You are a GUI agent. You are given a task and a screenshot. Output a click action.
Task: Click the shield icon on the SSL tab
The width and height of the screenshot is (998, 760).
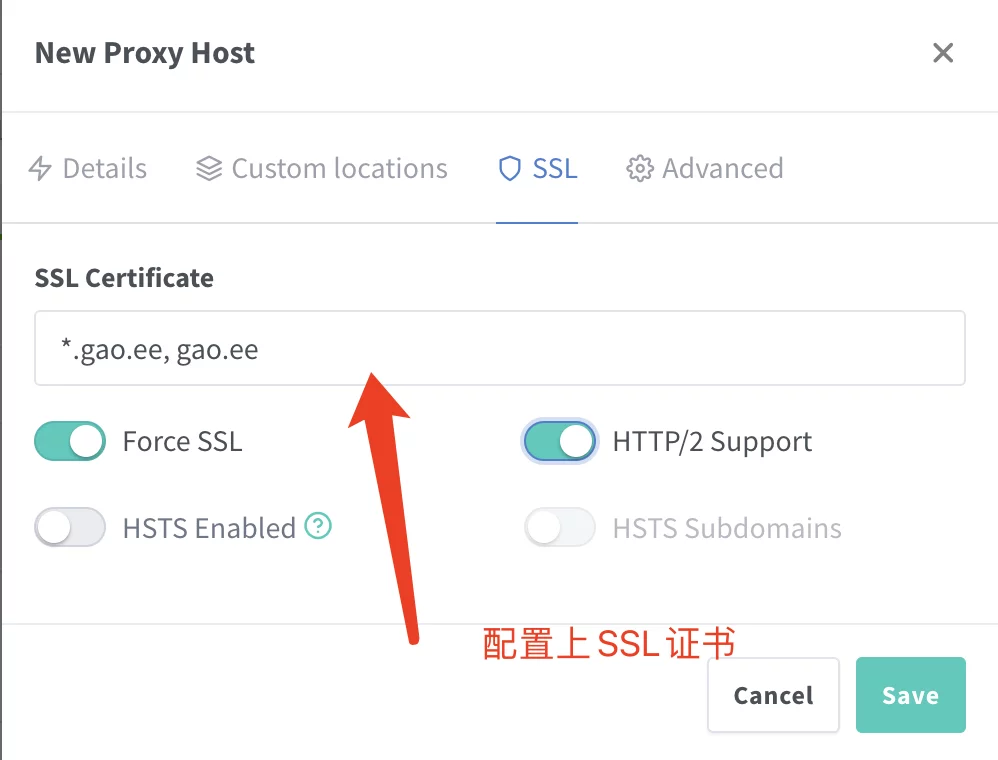click(x=510, y=169)
